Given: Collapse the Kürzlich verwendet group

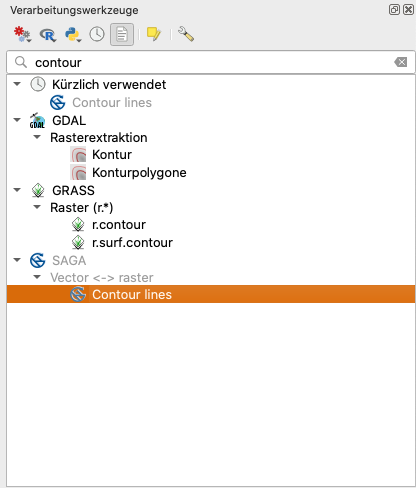Looking at the screenshot, I should (17, 84).
